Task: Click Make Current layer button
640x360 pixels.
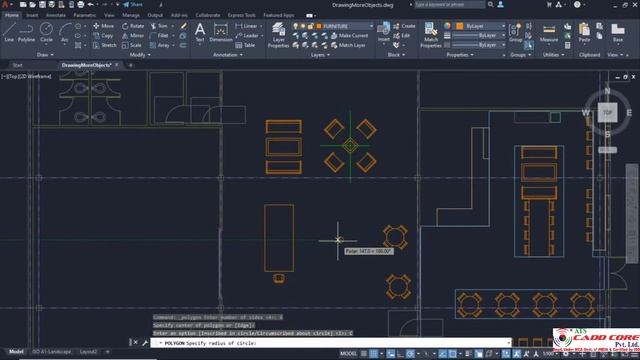Action: [x=349, y=36]
